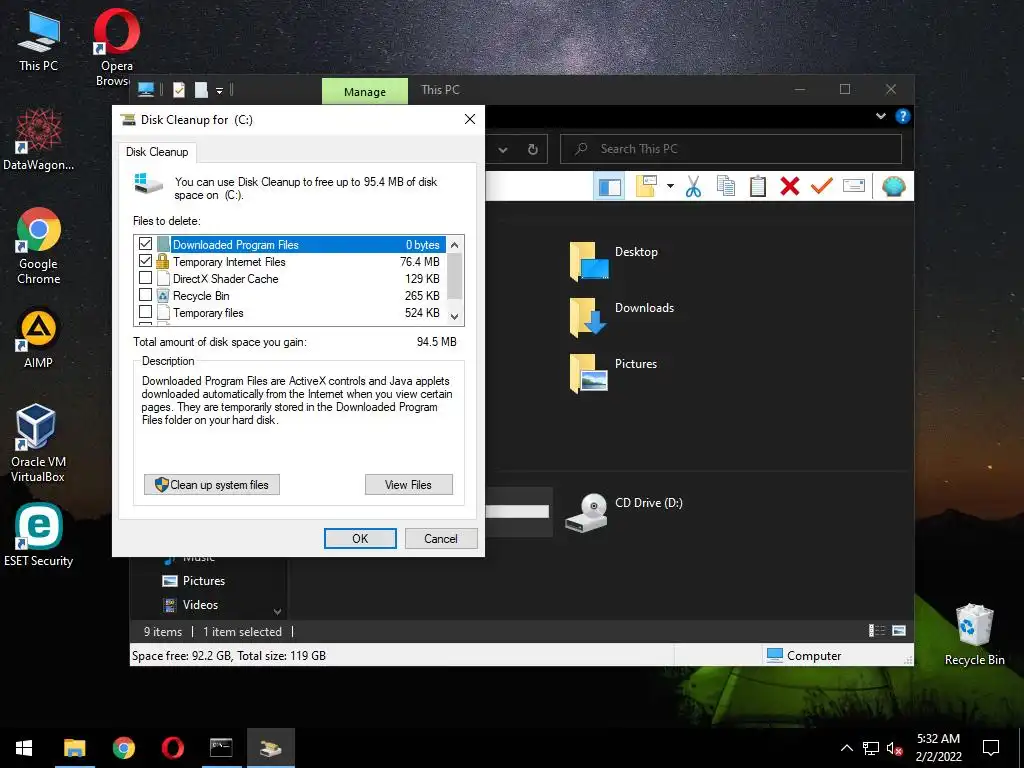Viewport: 1024px width, 768px height.
Task: Click Clean up system files button
Action: point(212,485)
